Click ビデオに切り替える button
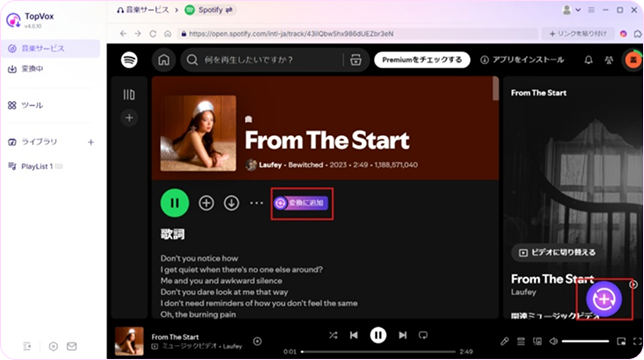644x360 pixels. [x=557, y=252]
